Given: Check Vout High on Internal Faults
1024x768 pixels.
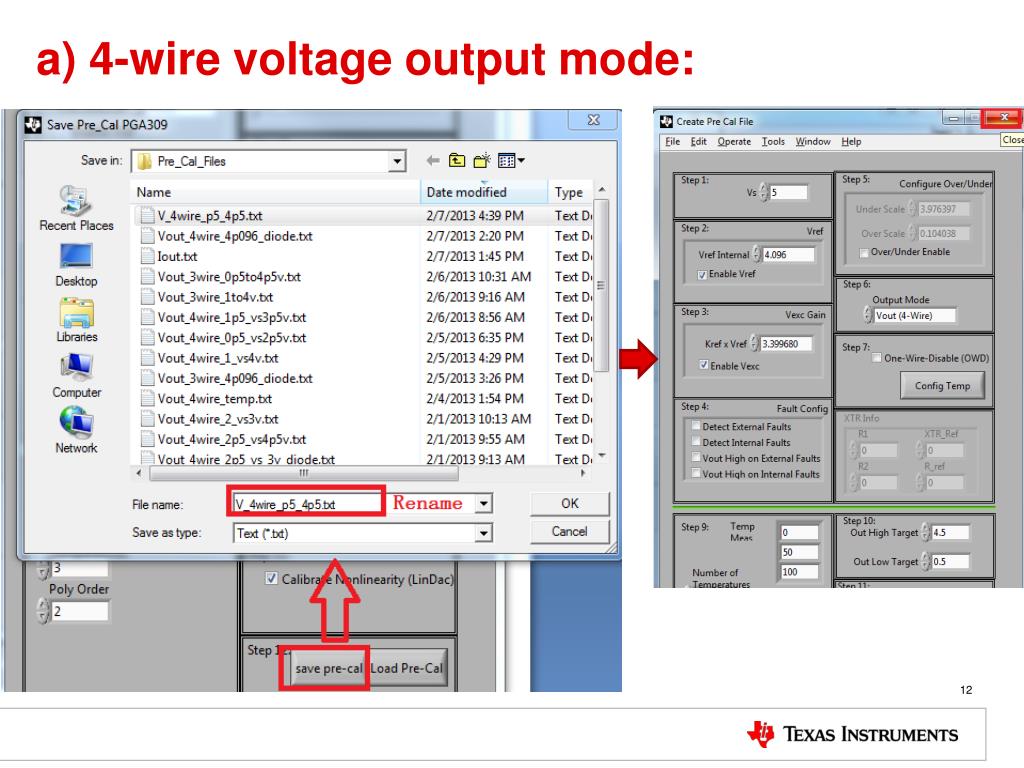Looking at the screenshot, I should click(x=696, y=473).
